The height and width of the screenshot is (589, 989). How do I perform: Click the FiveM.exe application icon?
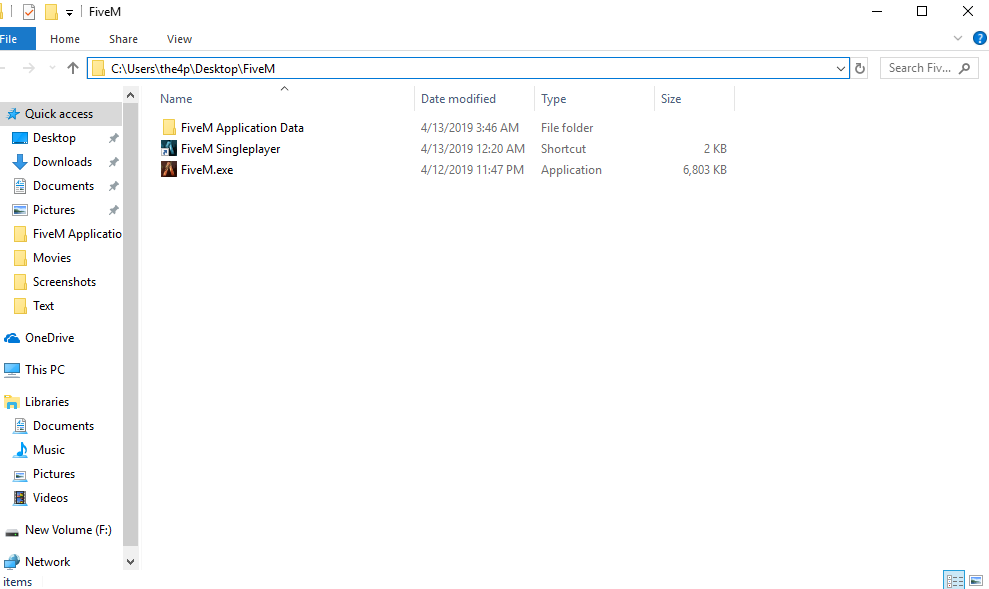click(x=168, y=169)
